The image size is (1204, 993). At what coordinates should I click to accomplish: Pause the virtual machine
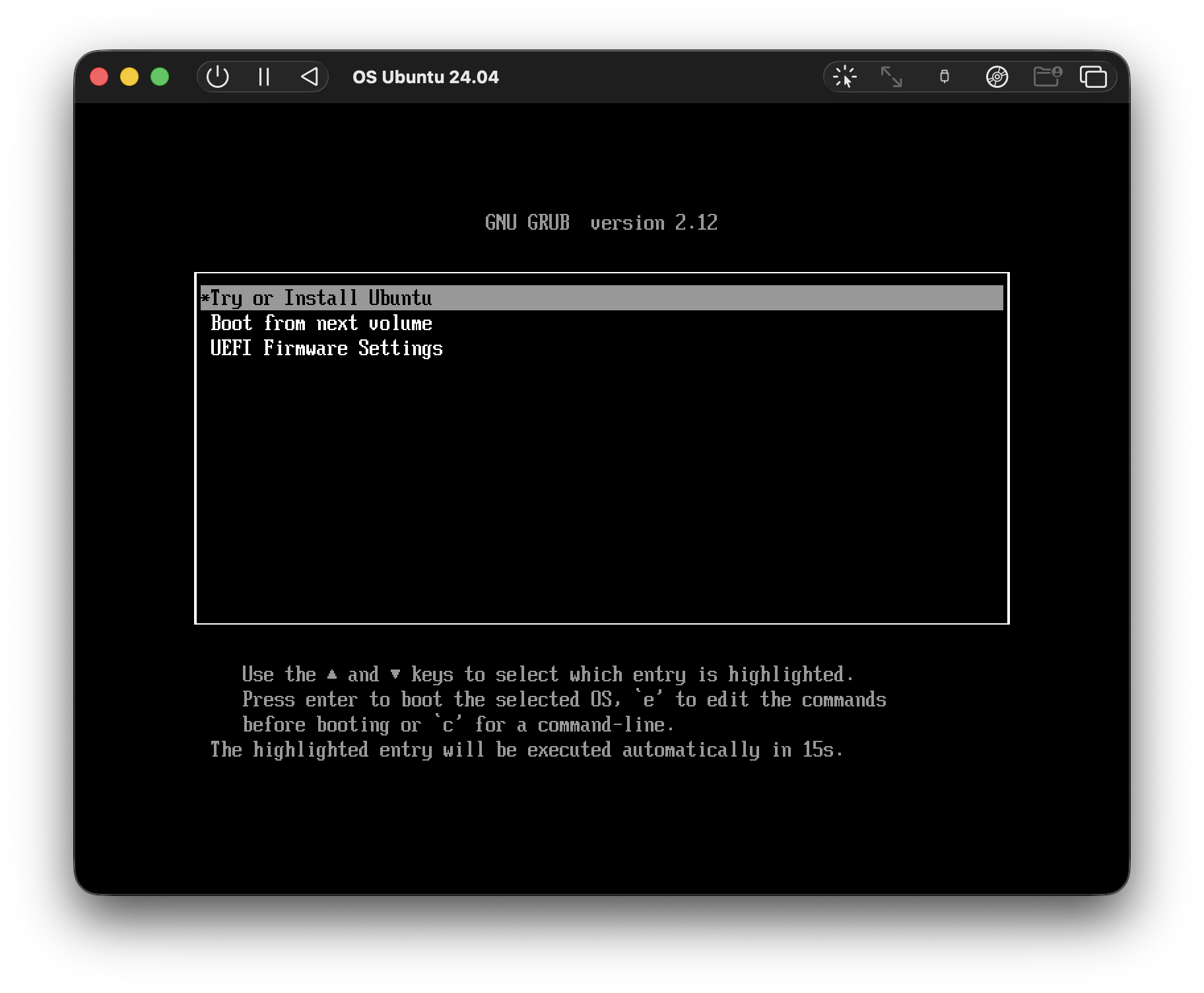tap(263, 76)
